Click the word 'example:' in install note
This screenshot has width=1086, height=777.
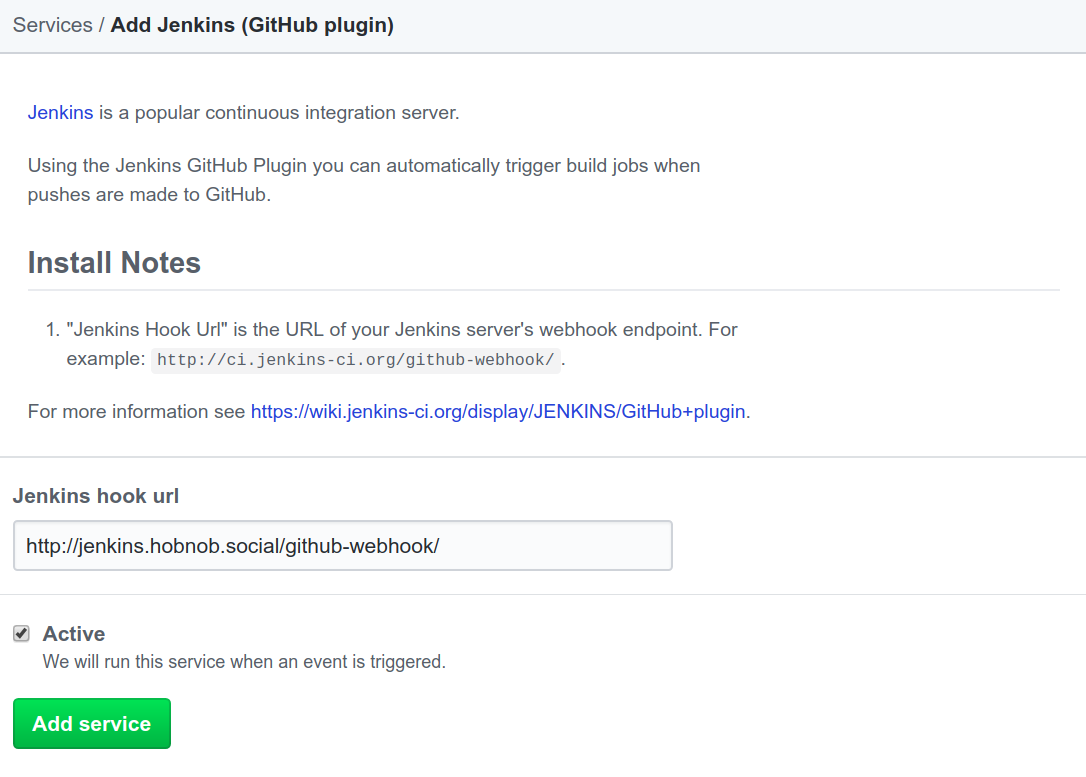106,359
